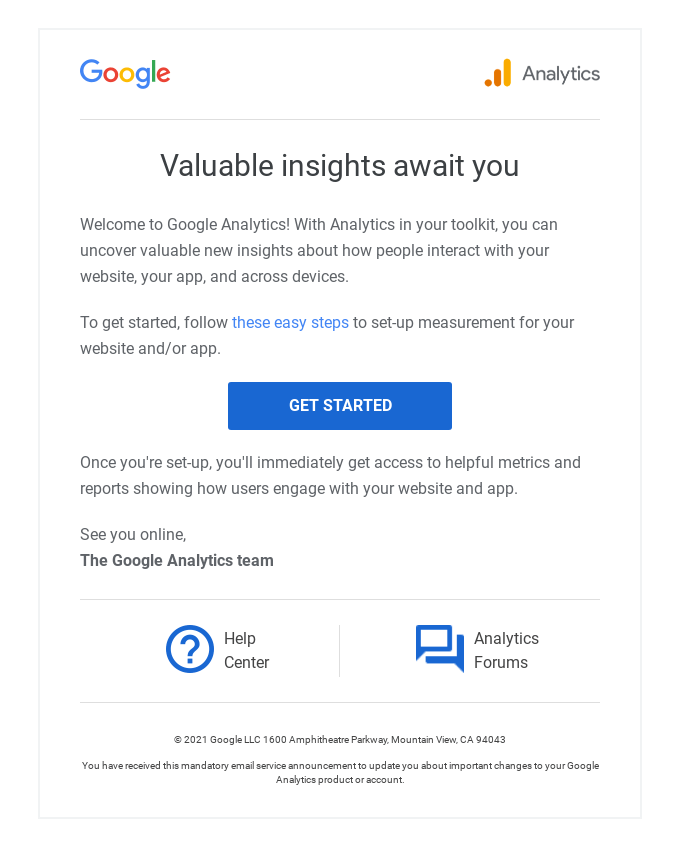This screenshot has height=847, width=680.
Task: Click the welcome paragraph about uncovering insights
Action: pyautogui.click(x=330, y=250)
